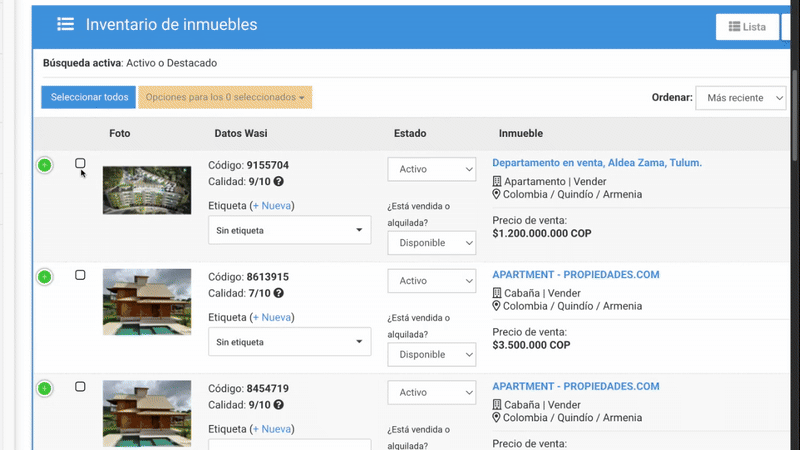Click green plus icon for property 8613915
This screenshot has width=800, height=450.
coord(45,277)
